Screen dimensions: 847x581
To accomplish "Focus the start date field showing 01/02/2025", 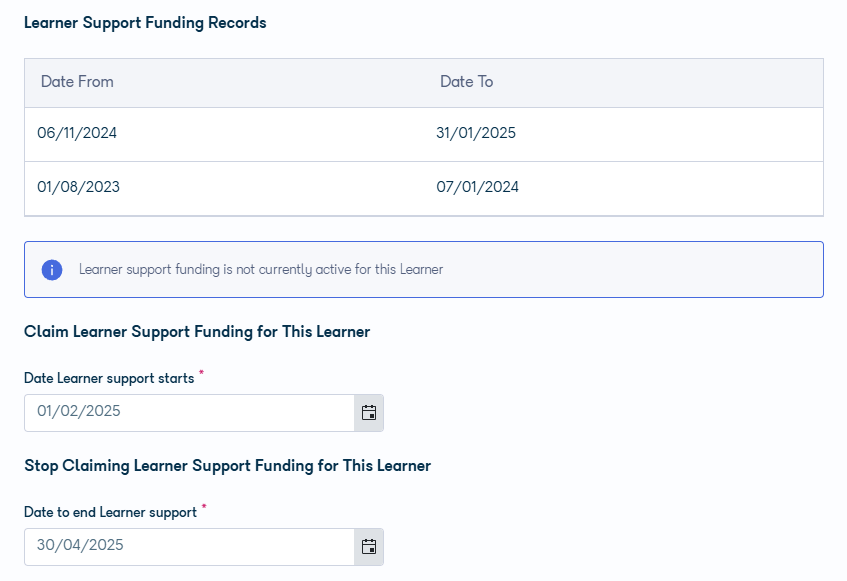I will point(190,413).
